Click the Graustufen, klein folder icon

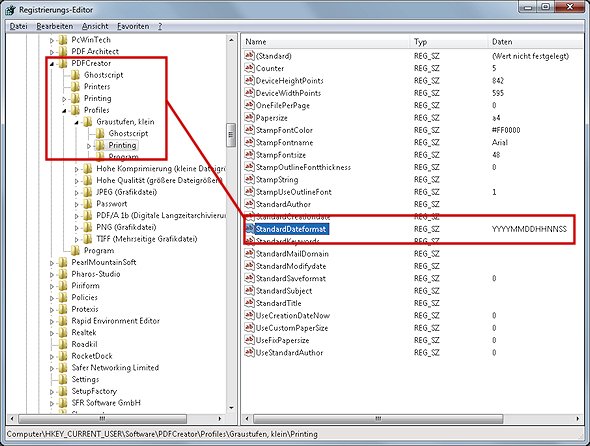pos(88,122)
